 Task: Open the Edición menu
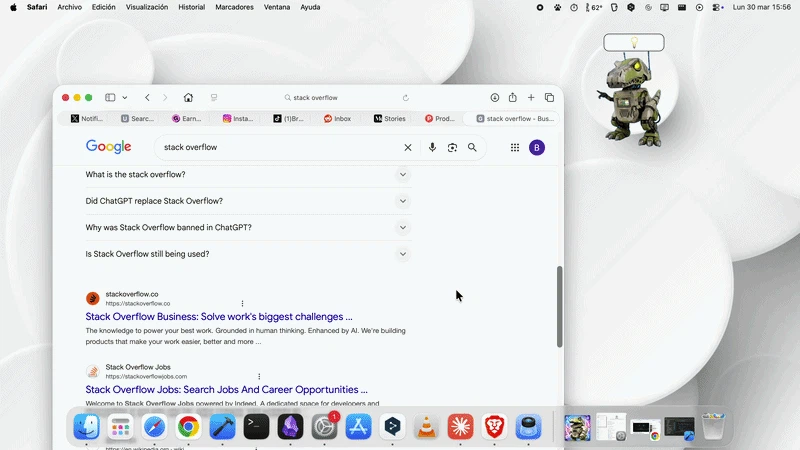click(x=104, y=7)
